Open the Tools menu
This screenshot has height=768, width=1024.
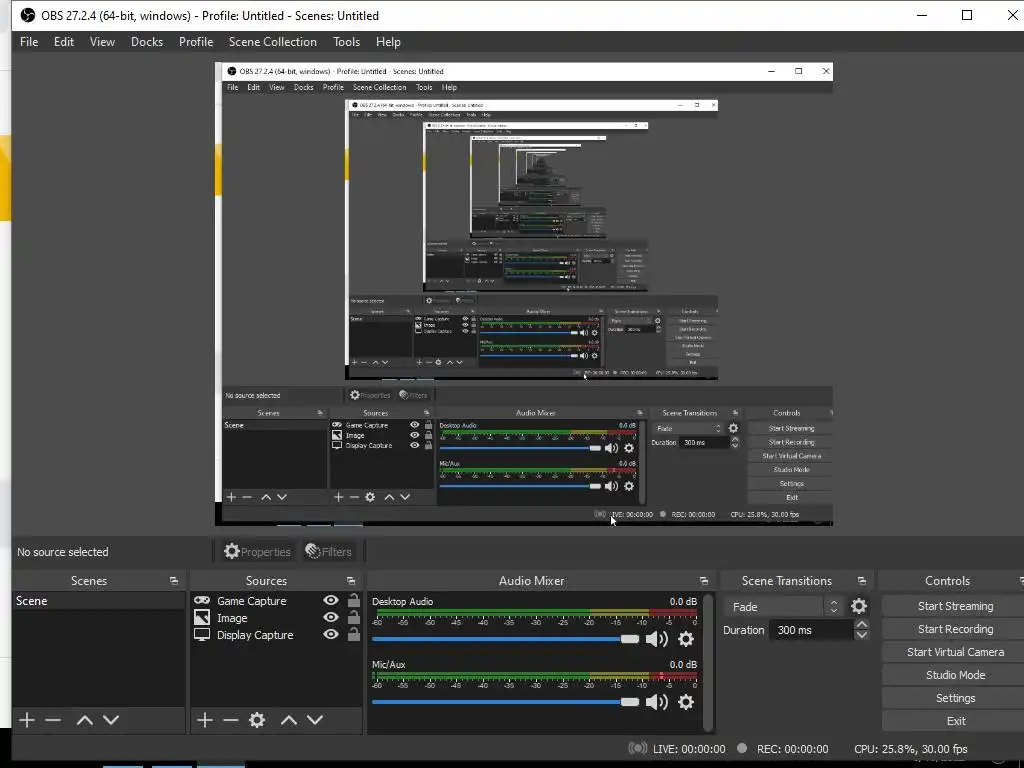346,42
